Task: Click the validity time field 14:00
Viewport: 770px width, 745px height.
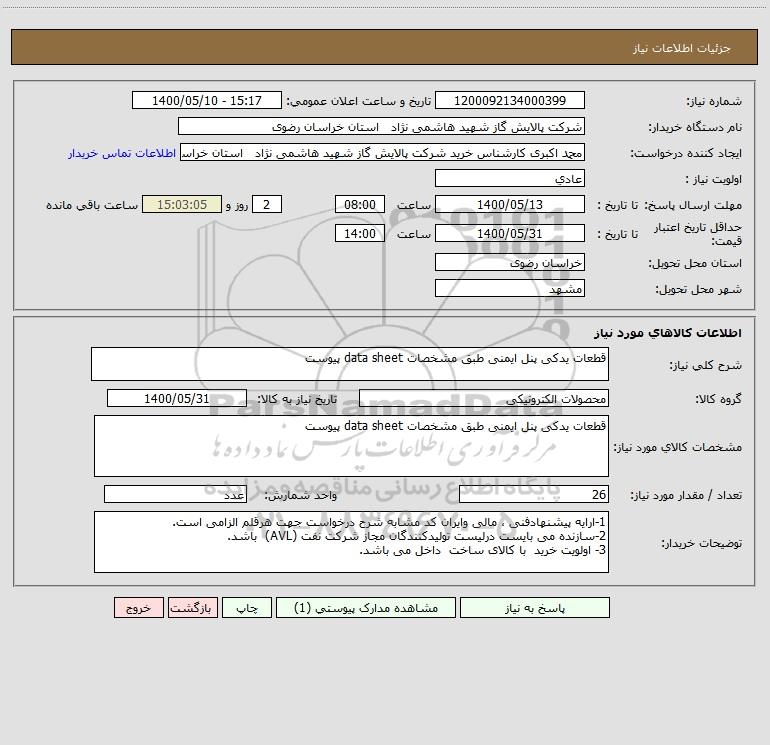Action: tap(359, 233)
